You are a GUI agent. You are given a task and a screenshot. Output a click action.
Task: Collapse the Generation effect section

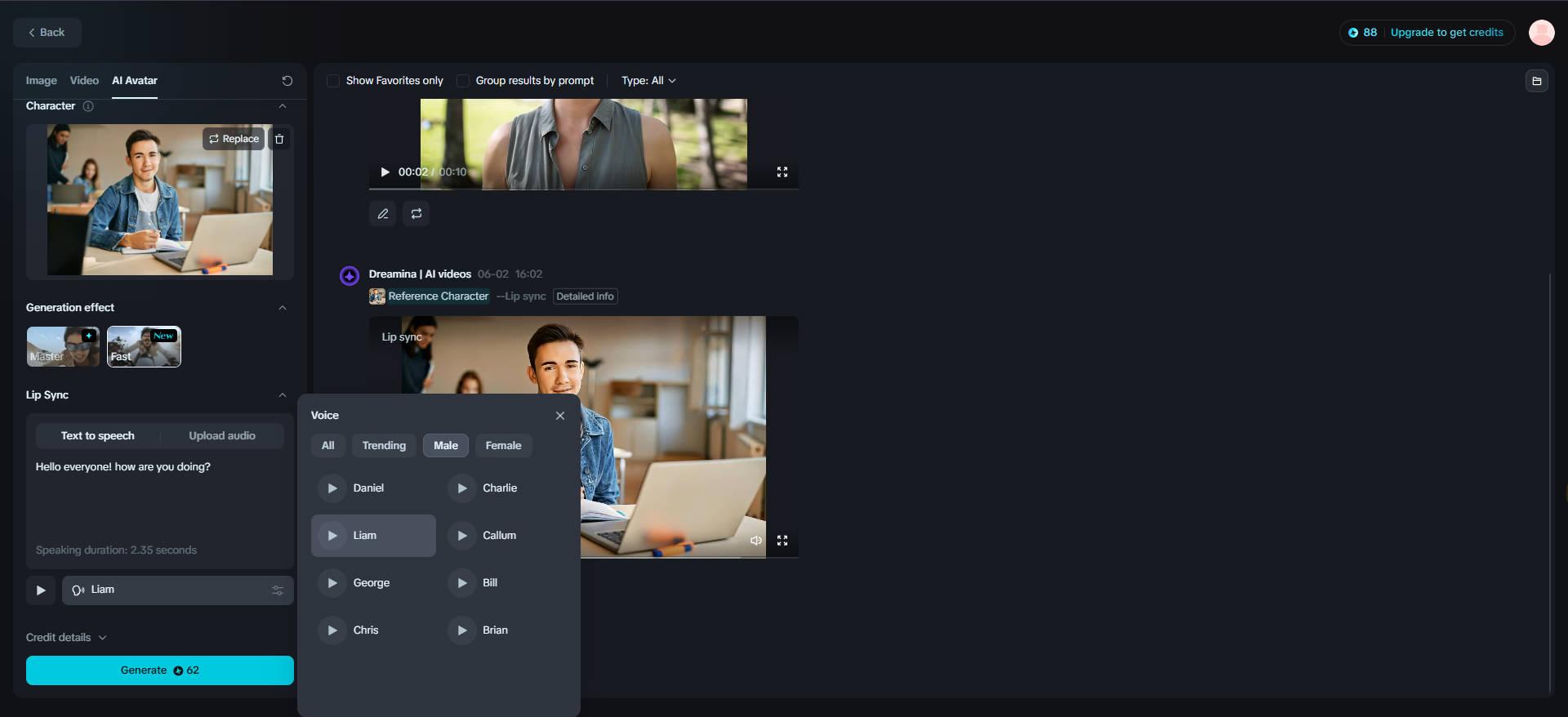tap(283, 308)
